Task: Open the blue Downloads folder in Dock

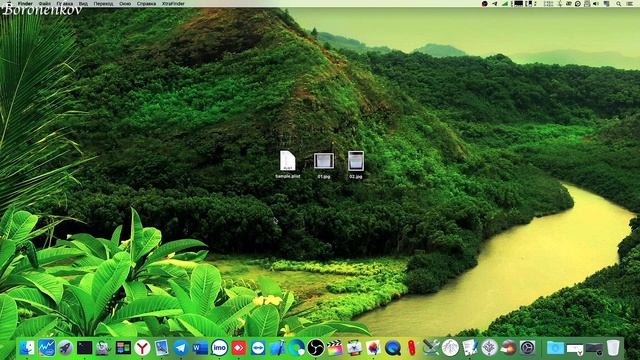Action: 555,348
